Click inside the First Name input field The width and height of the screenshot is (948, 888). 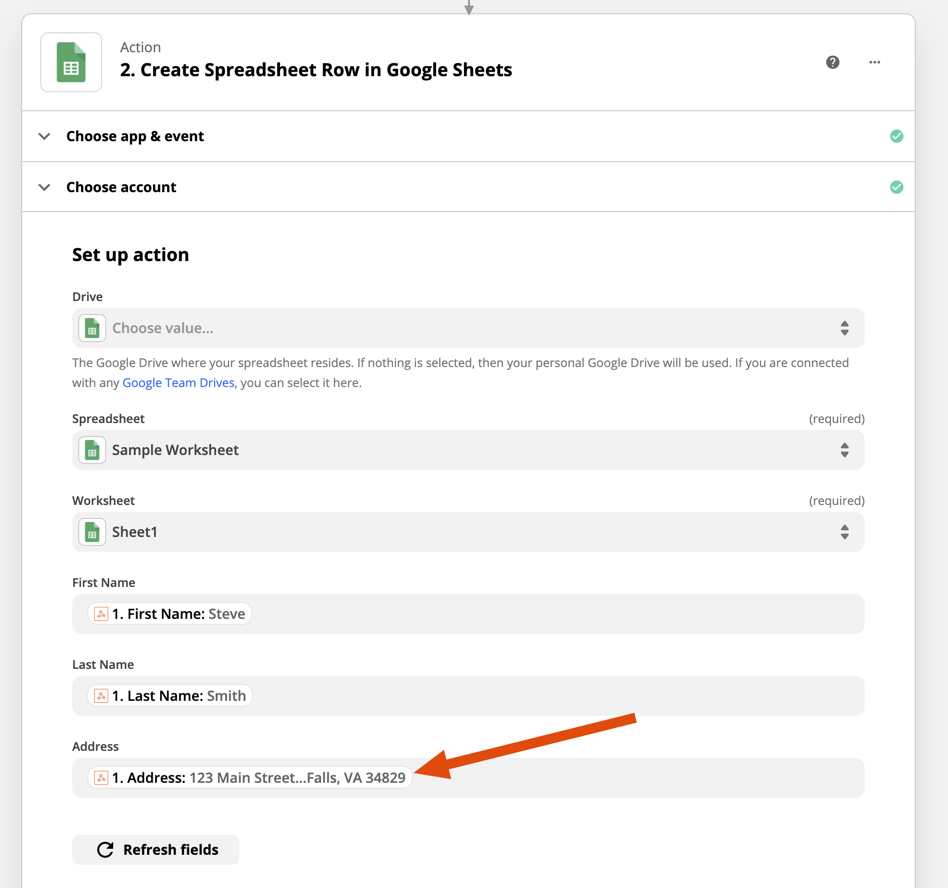pyautogui.click(x=468, y=614)
